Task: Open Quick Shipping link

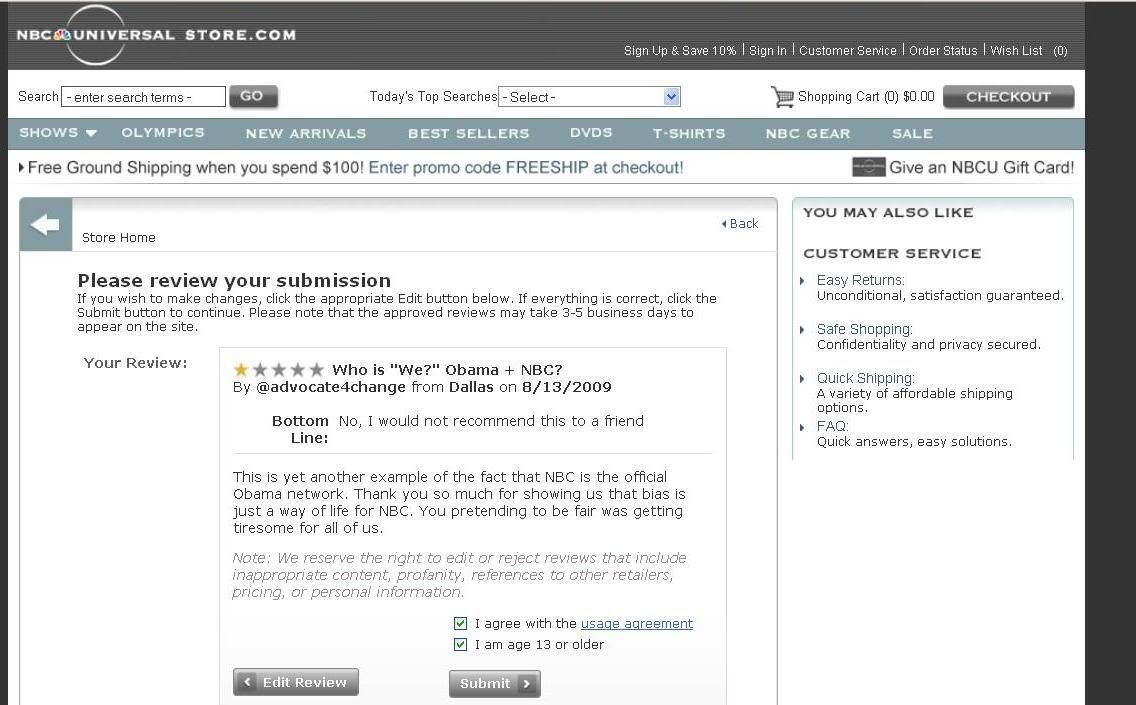Action: pos(866,377)
